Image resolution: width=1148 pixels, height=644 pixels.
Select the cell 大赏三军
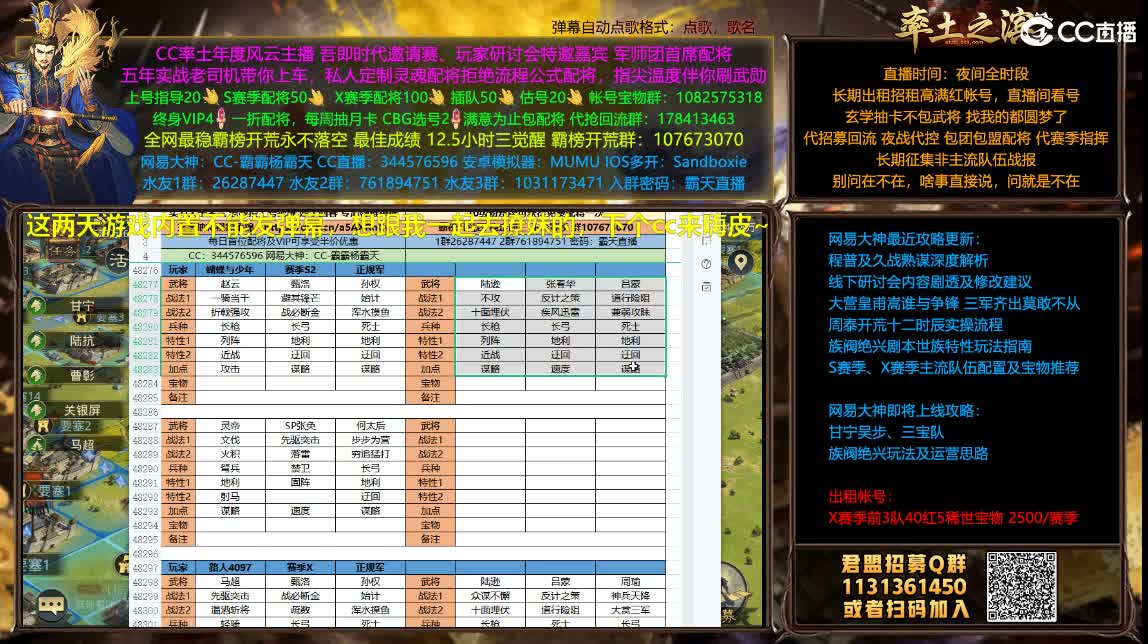tap(630, 610)
